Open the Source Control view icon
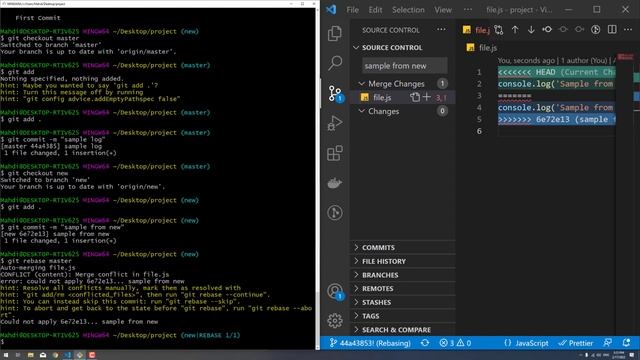 click(336, 93)
